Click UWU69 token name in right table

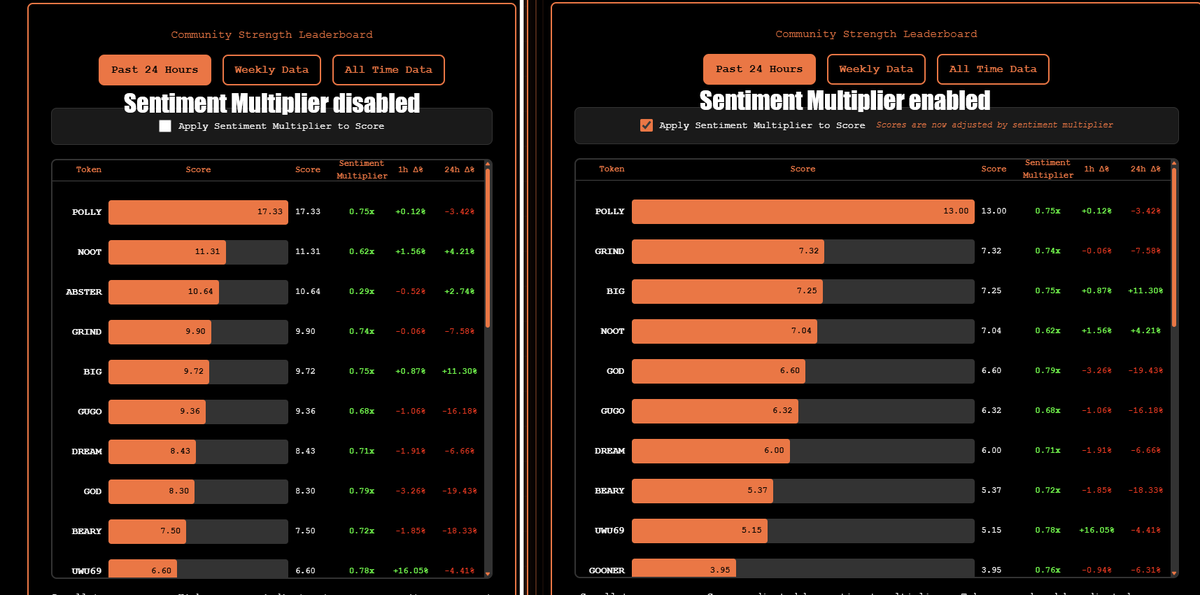pyautogui.click(x=610, y=531)
